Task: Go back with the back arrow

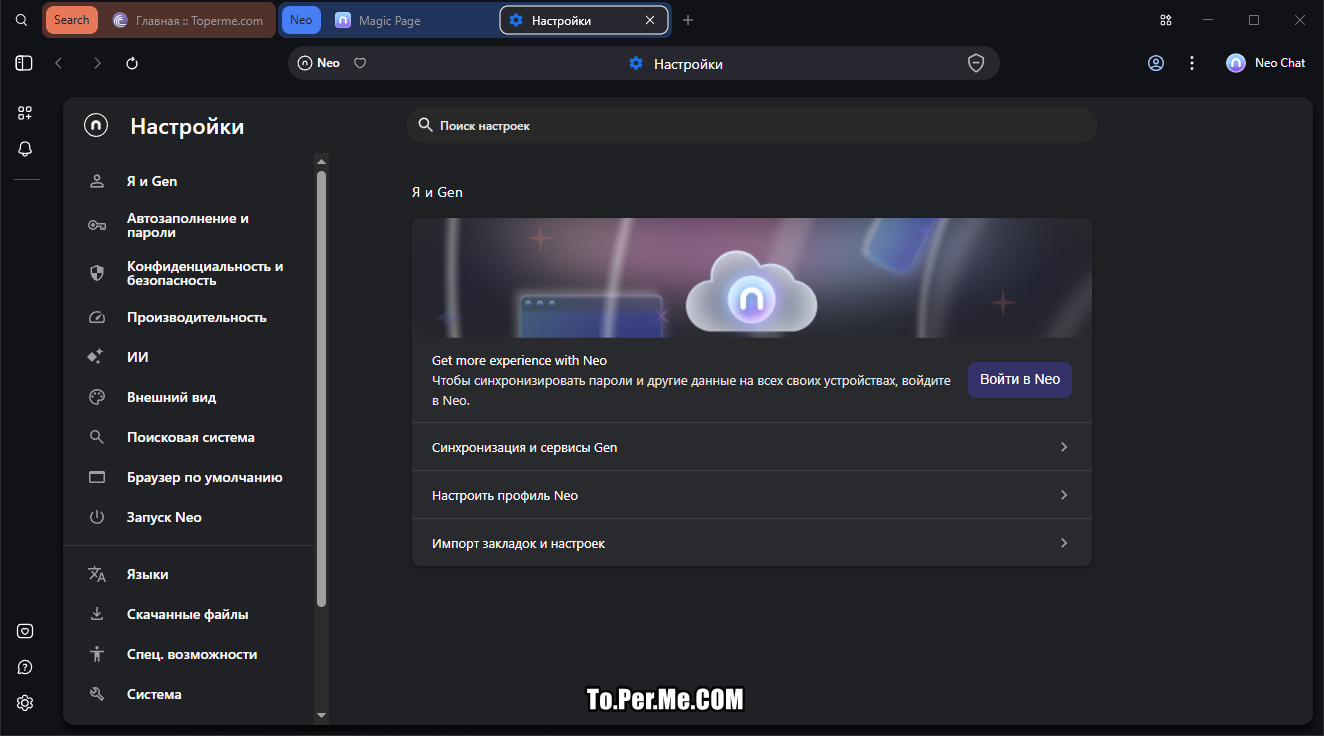Action: tap(59, 63)
